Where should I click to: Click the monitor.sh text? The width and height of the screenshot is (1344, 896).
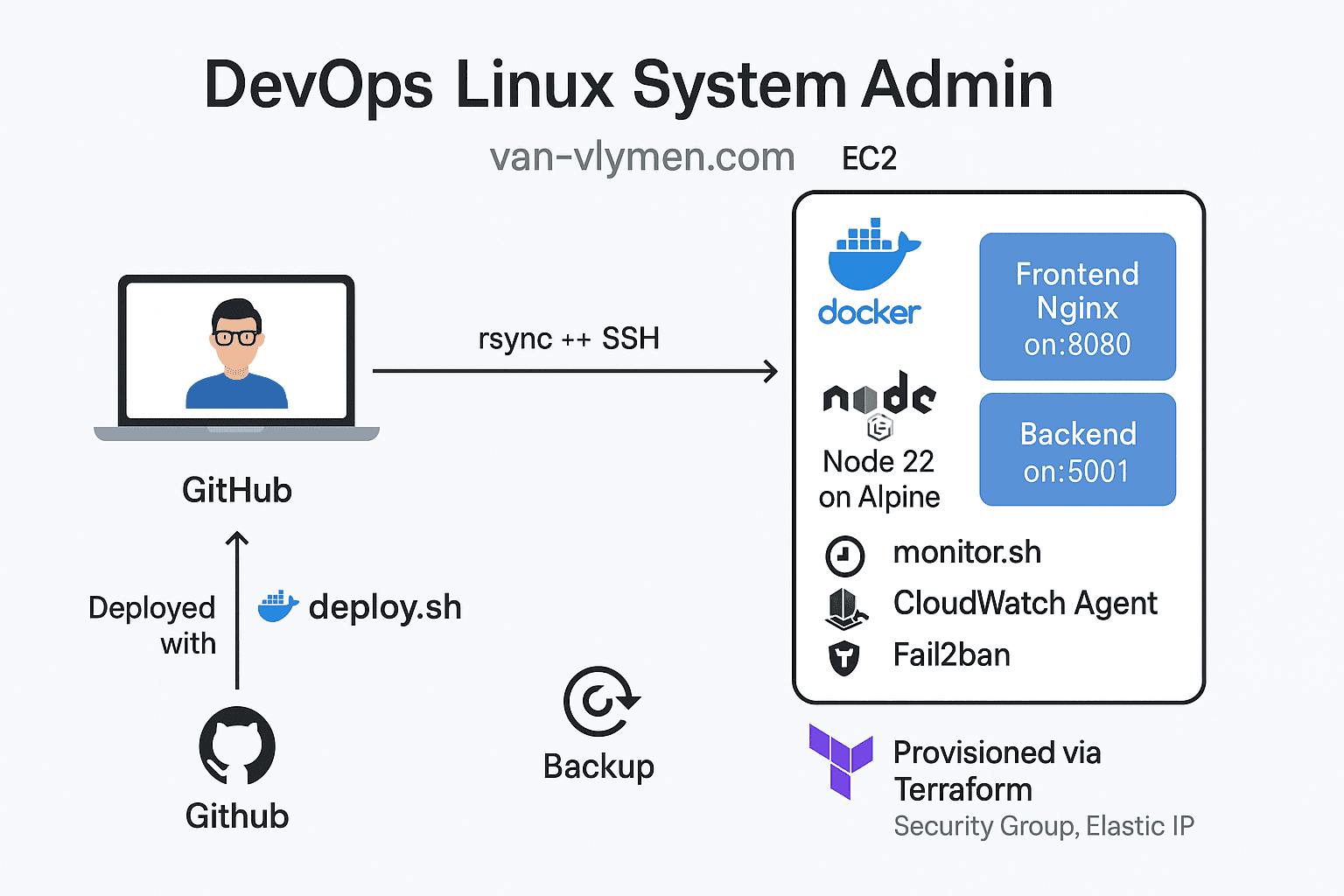pyautogui.click(x=967, y=552)
